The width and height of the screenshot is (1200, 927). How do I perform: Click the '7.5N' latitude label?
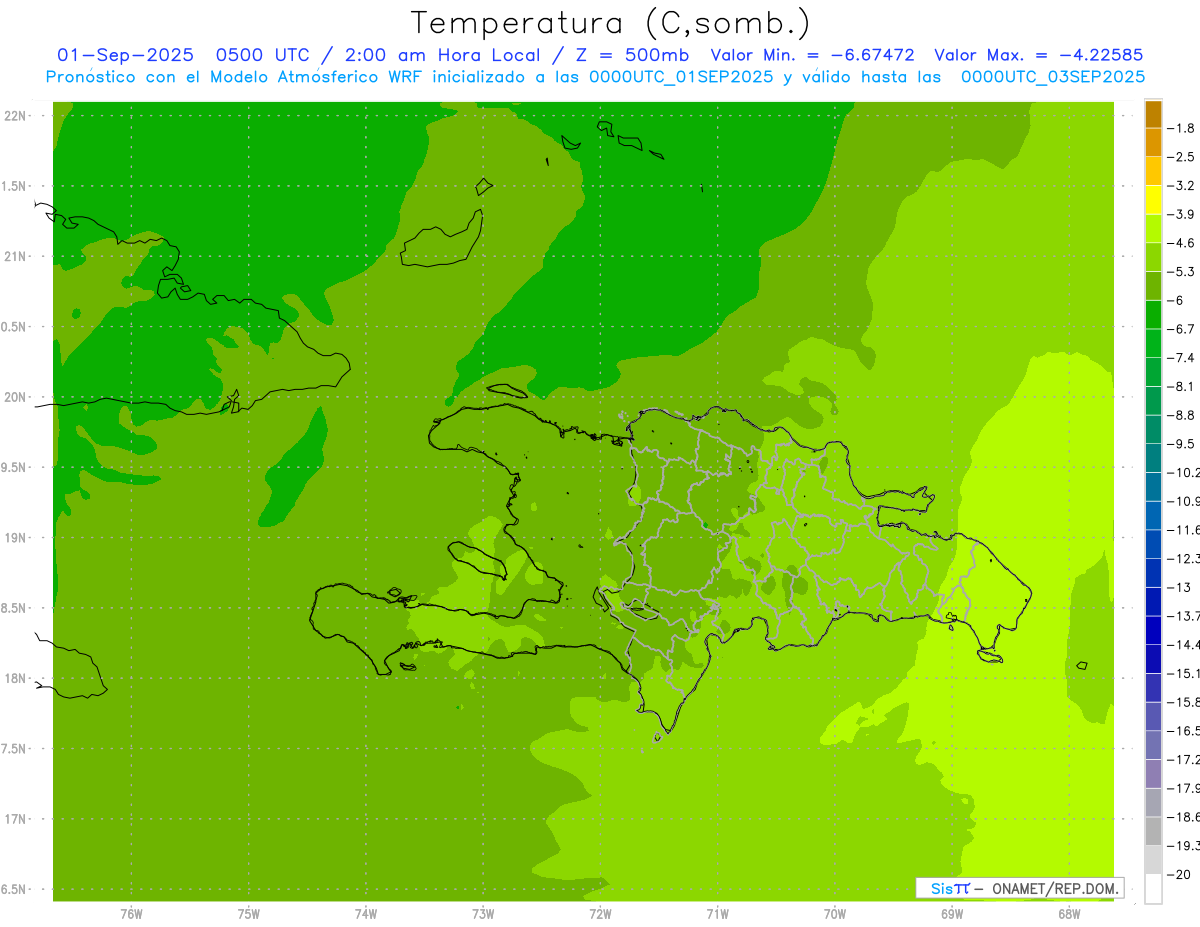pyautogui.click(x=15, y=748)
